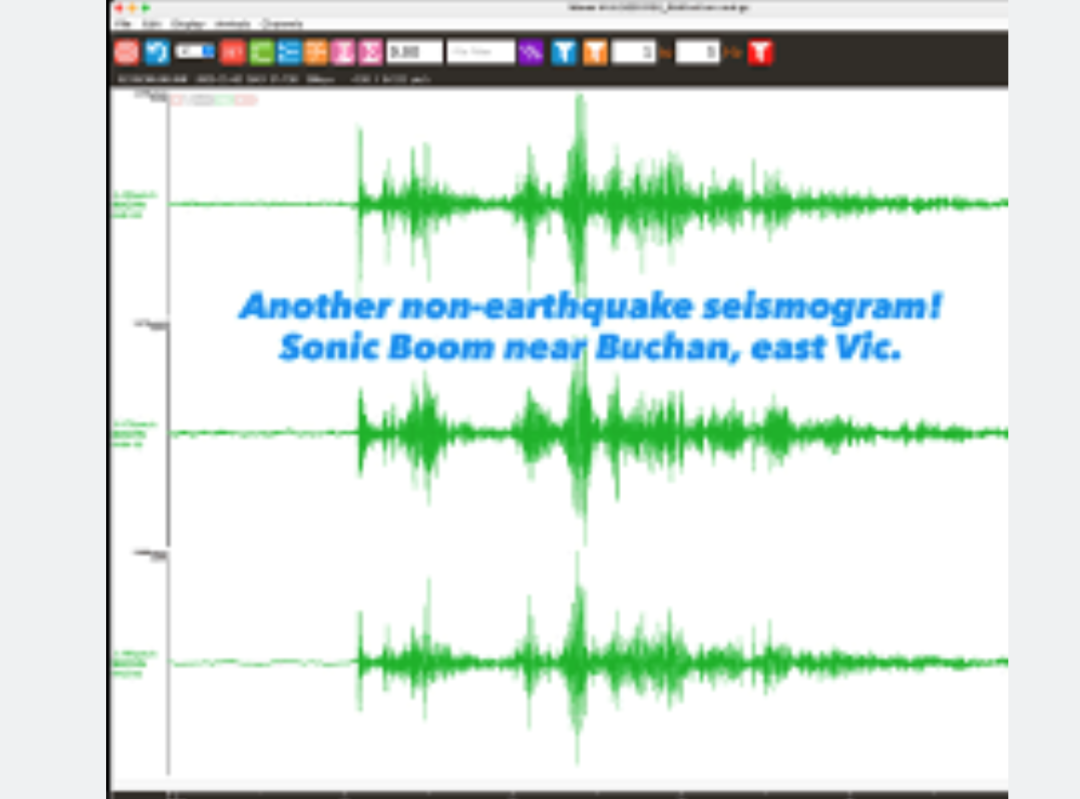This screenshot has height=799, width=1080.
Task: Toggle the orange filter funnel icon
Action: click(x=595, y=52)
